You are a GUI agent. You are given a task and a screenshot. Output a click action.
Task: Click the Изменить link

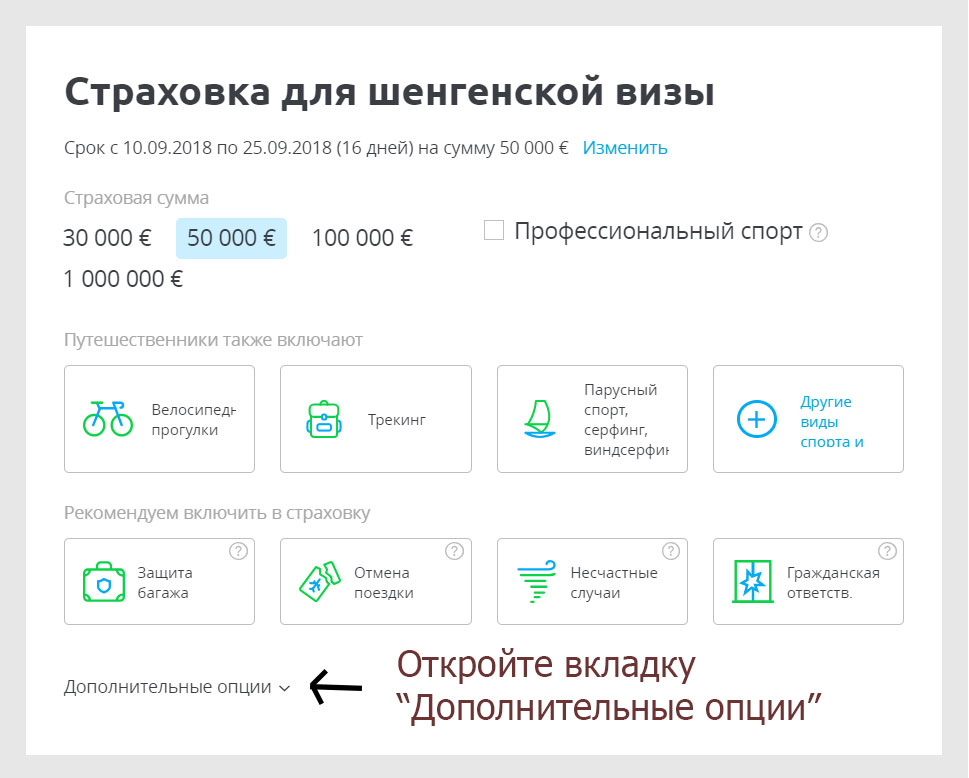coord(625,148)
